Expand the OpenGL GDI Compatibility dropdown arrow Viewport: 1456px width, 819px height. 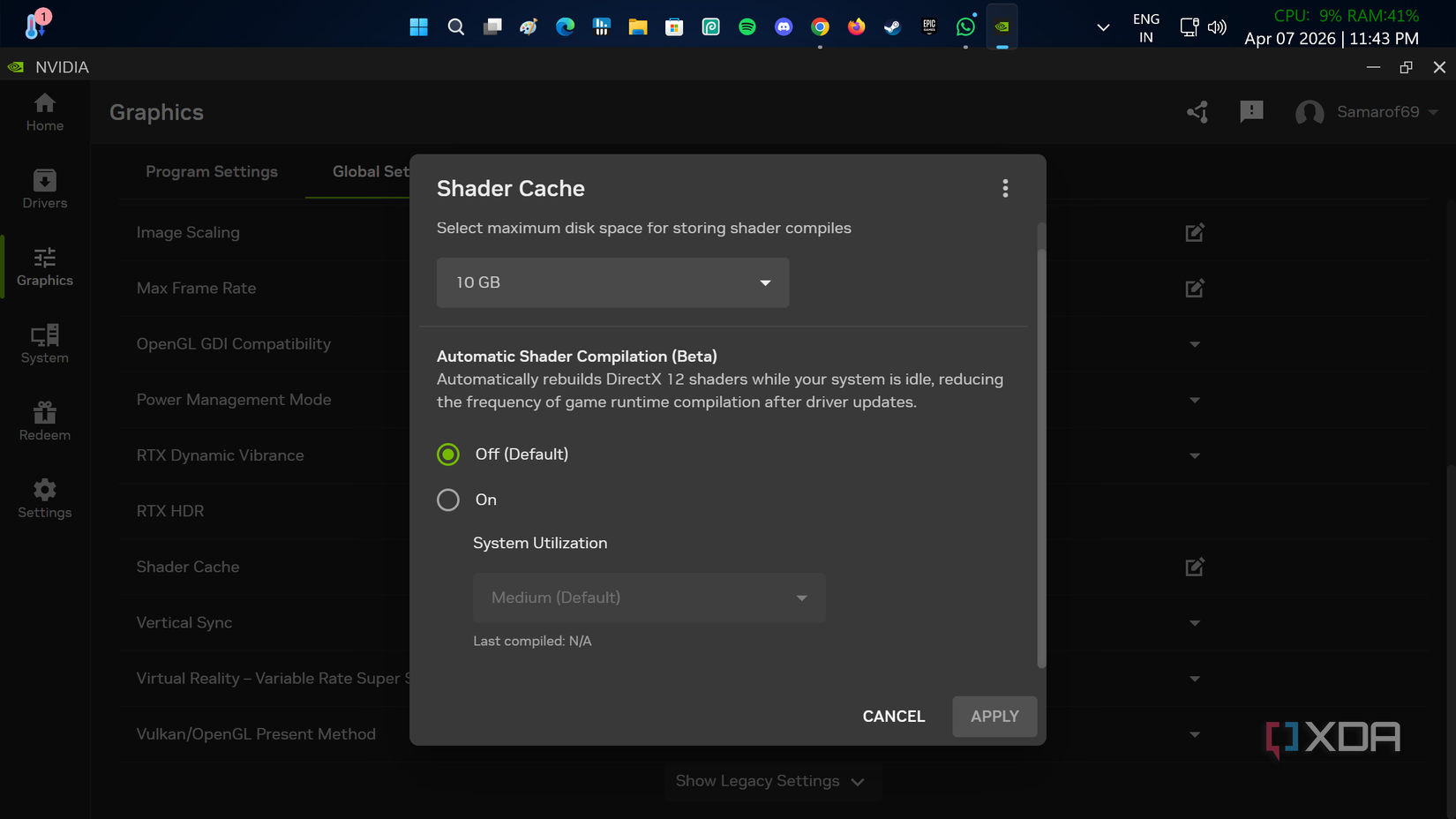pyautogui.click(x=1195, y=344)
